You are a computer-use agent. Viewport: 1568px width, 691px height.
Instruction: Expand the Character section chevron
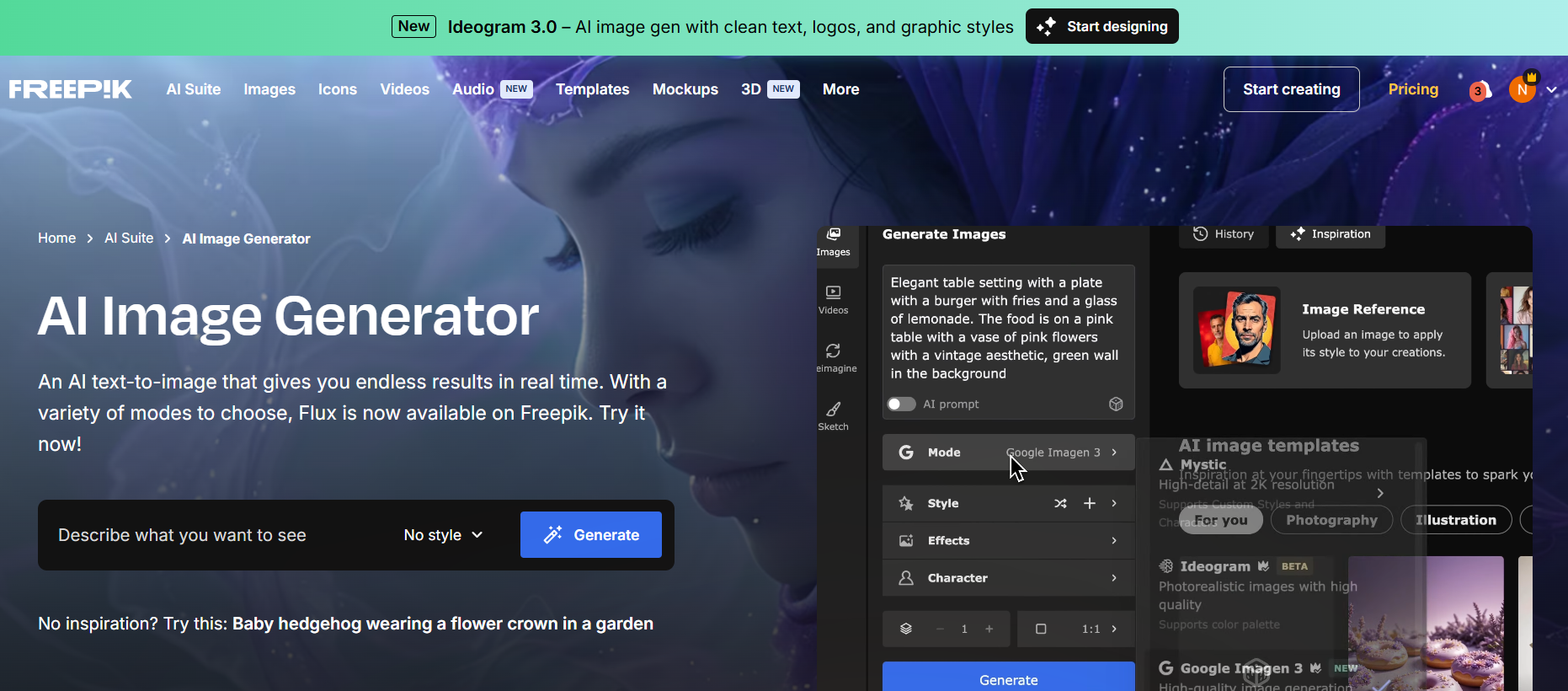click(1114, 578)
